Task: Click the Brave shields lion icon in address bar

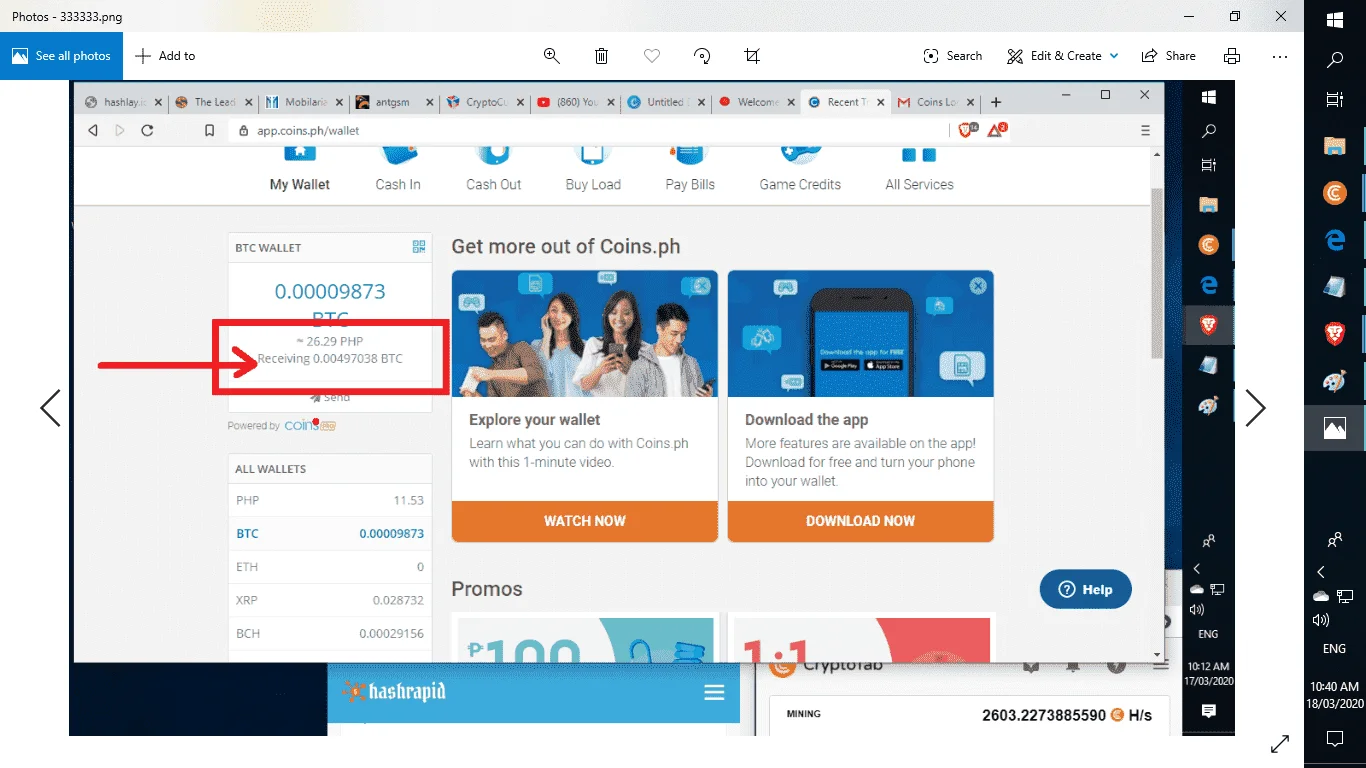Action: point(966,129)
